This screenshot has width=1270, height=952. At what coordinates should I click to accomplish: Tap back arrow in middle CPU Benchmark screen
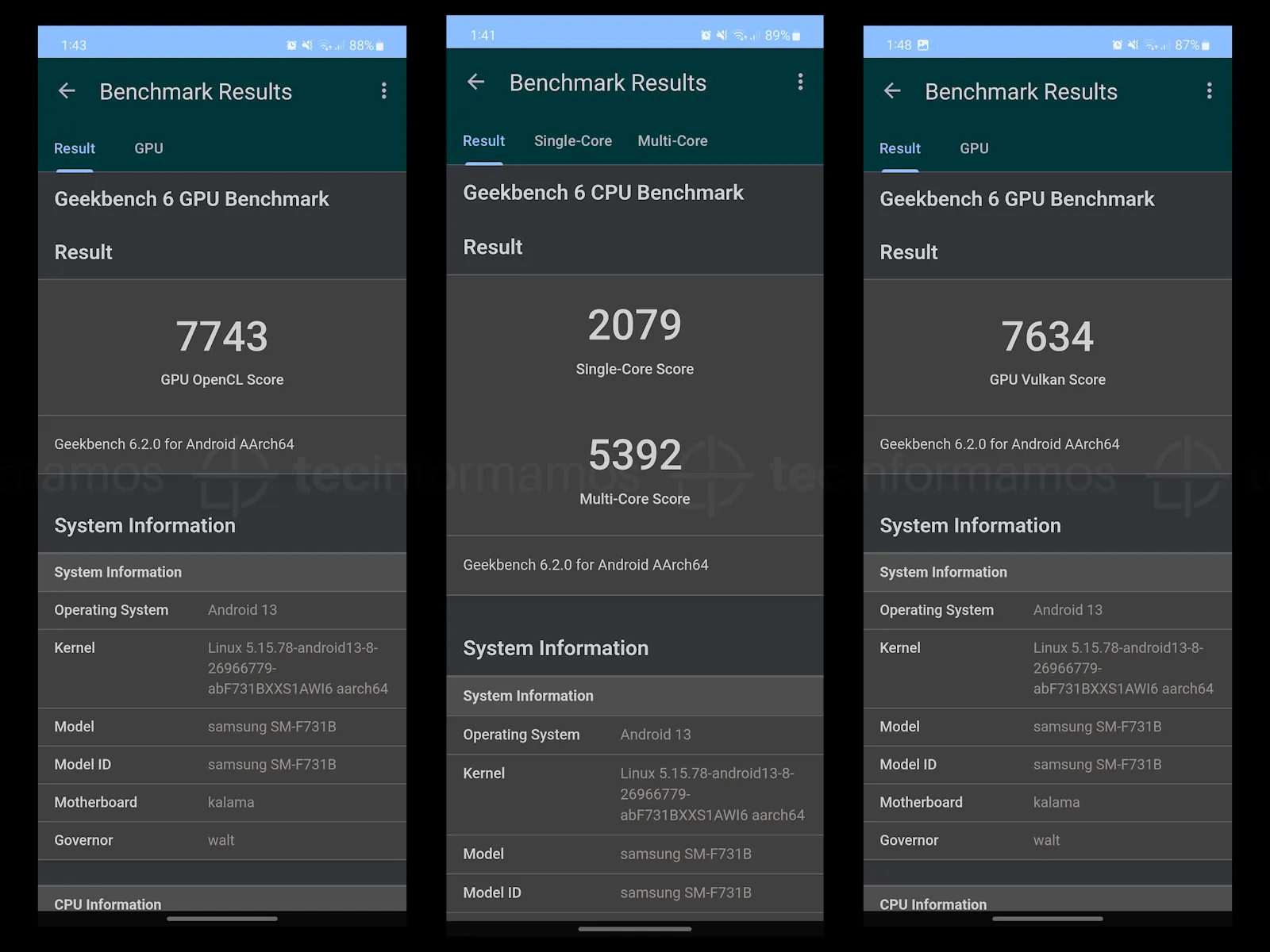click(476, 82)
